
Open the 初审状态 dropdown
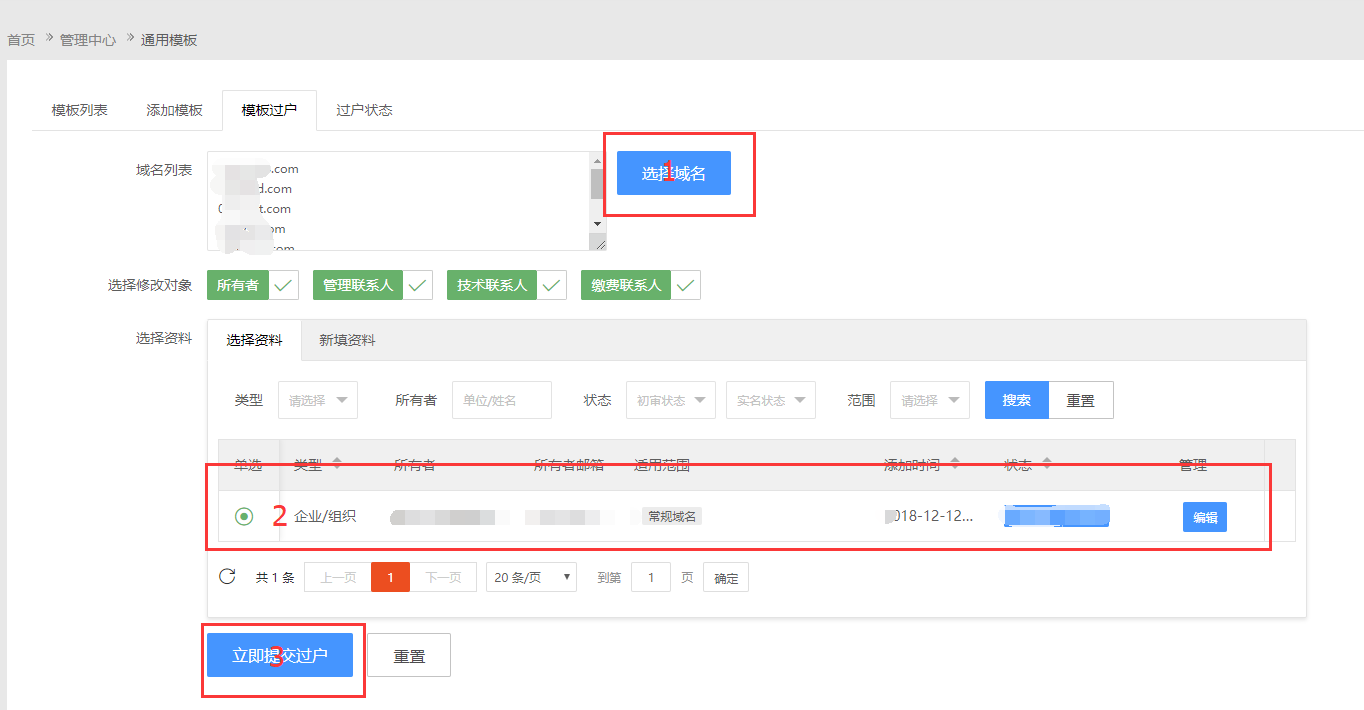click(x=670, y=399)
